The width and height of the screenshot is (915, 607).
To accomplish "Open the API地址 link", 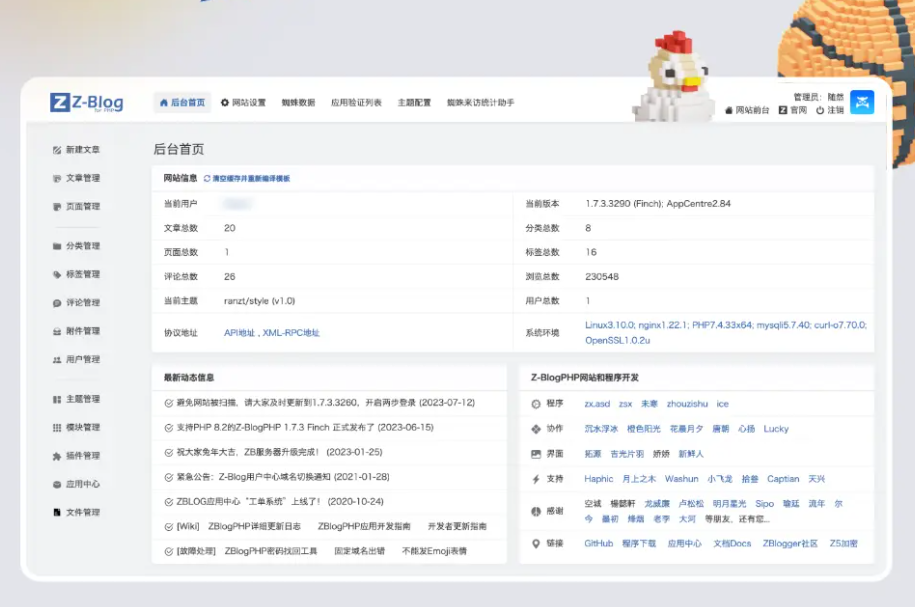I will coord(239,333).
